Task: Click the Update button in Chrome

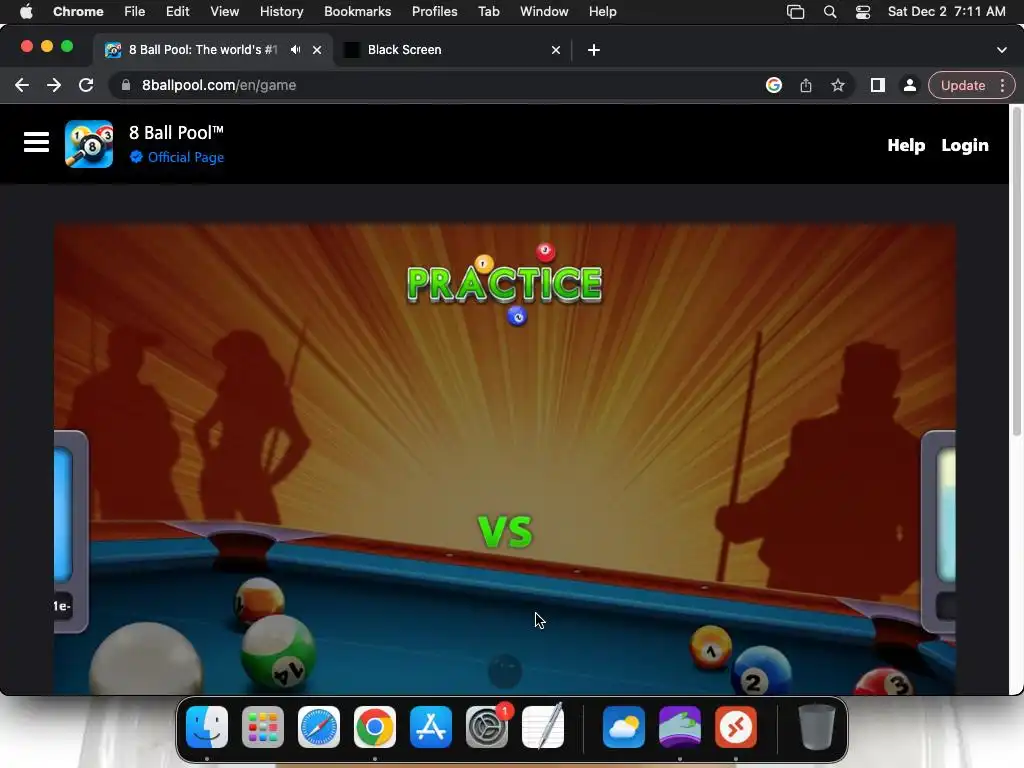Action: pyautogui.click(x=963, y=85)
